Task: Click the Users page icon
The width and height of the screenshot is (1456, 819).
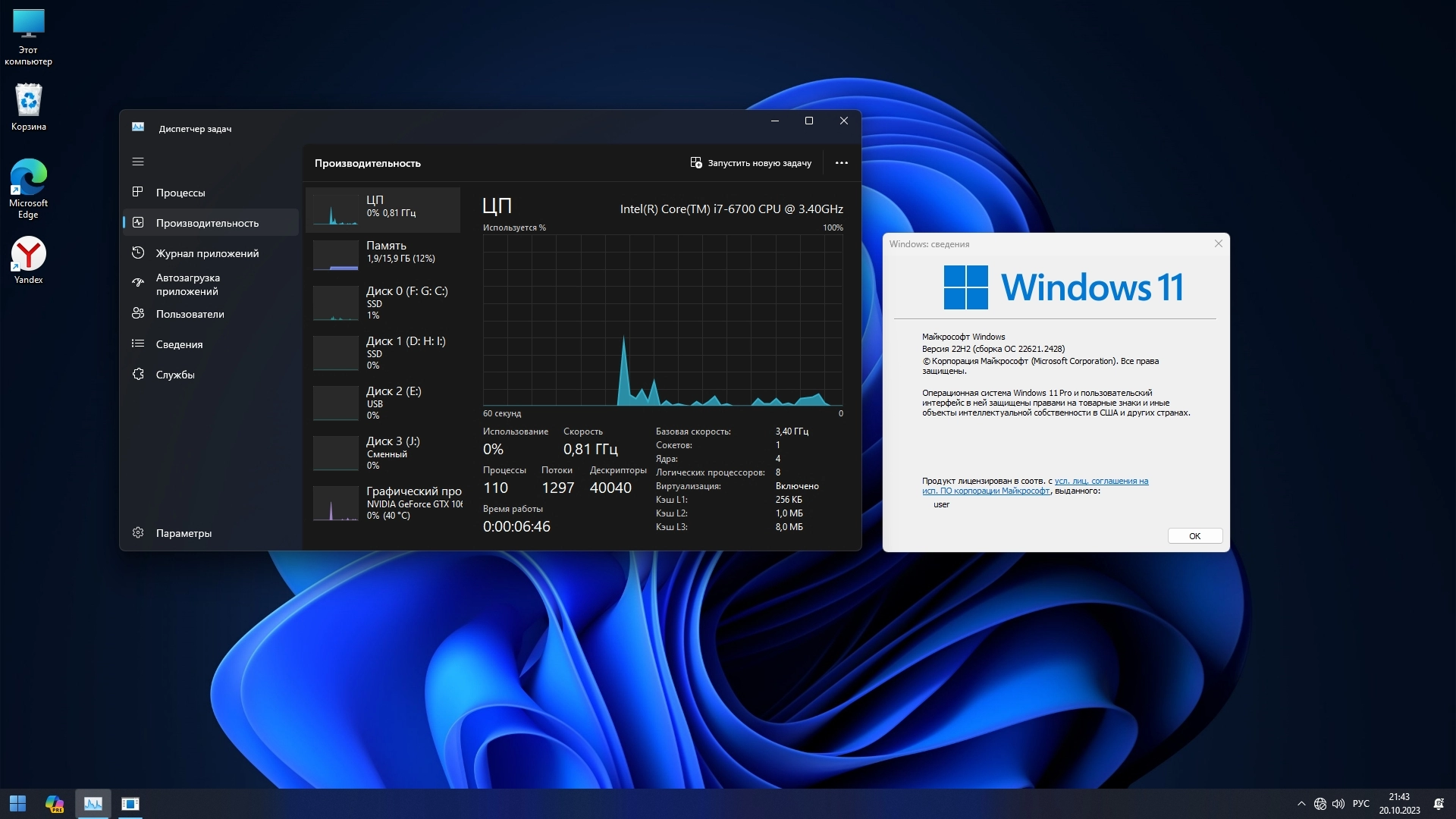Action: [138, 314]
